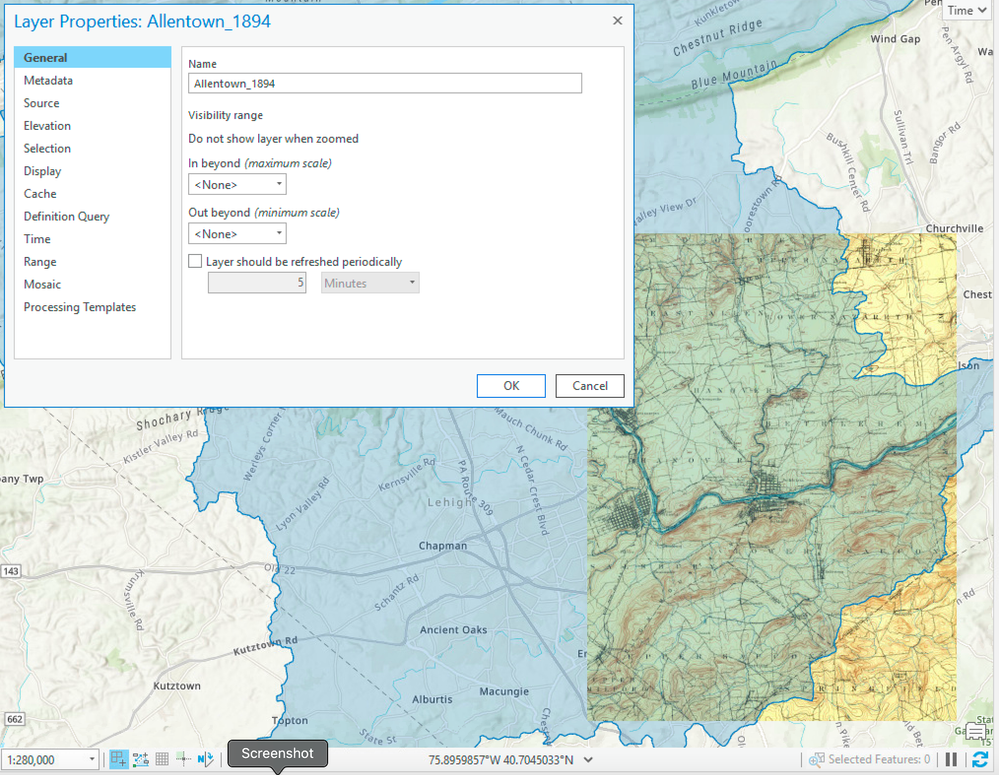The width and height of the screenshot is (999, 775).
Task: Select the Definition Query tab
Action: point(66,216)
